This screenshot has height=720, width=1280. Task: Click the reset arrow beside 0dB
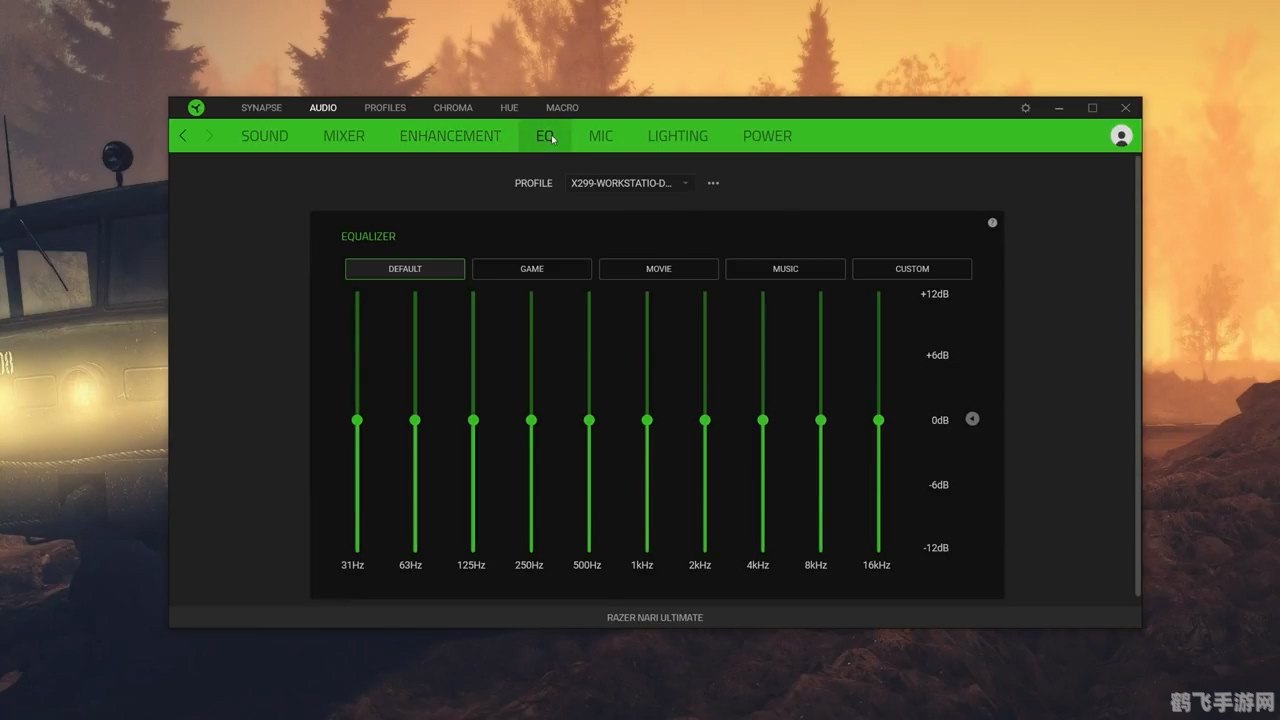(972, 419)
